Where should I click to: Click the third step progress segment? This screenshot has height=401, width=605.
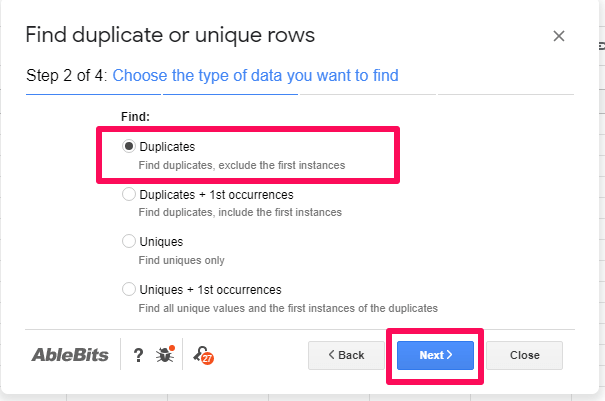click(368, 94)
